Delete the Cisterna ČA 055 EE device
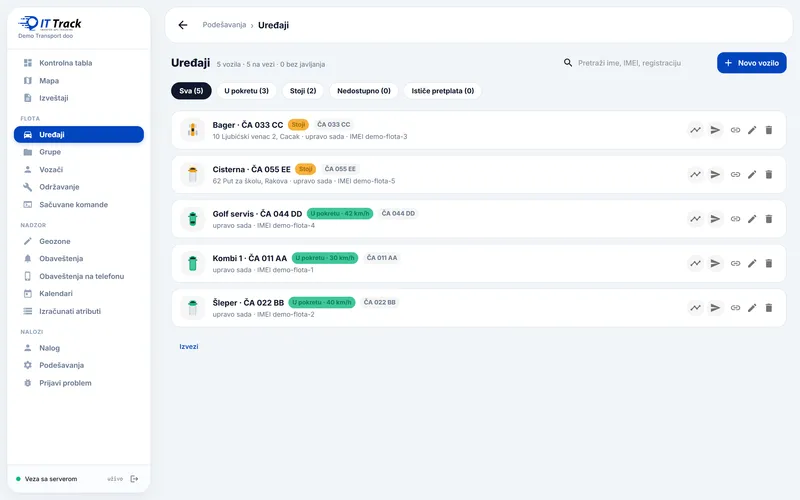Image resolution: width=800 pixels, height=500 pixels. 769,174
